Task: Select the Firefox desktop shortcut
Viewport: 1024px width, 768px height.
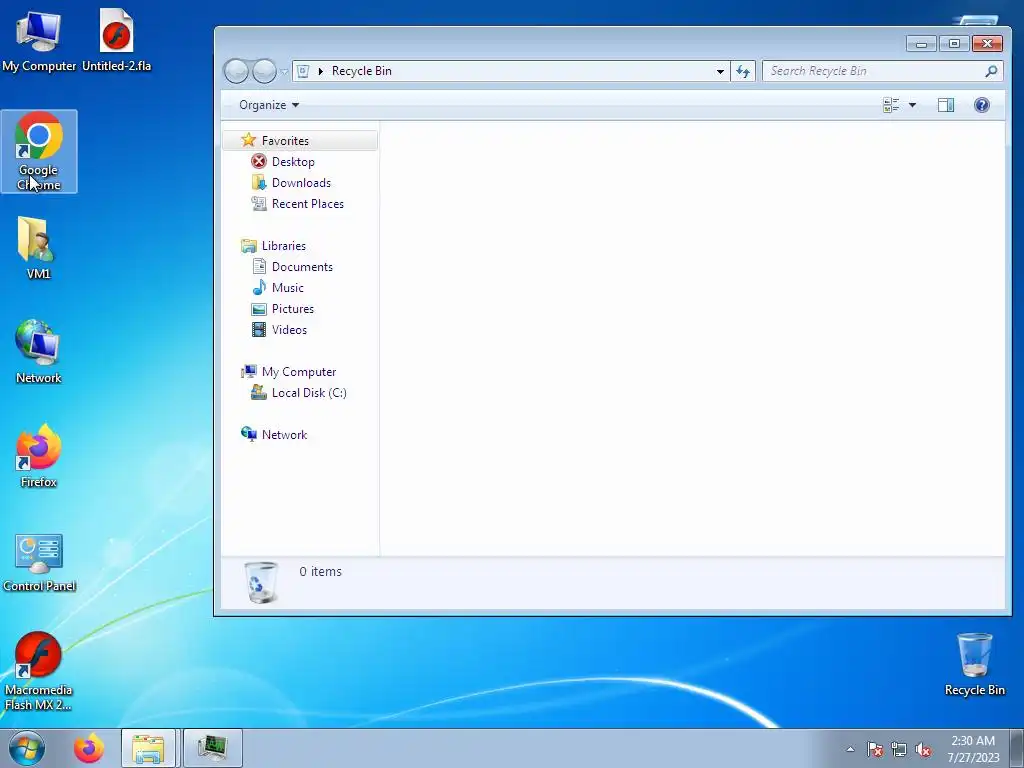Action: point(39,456)
